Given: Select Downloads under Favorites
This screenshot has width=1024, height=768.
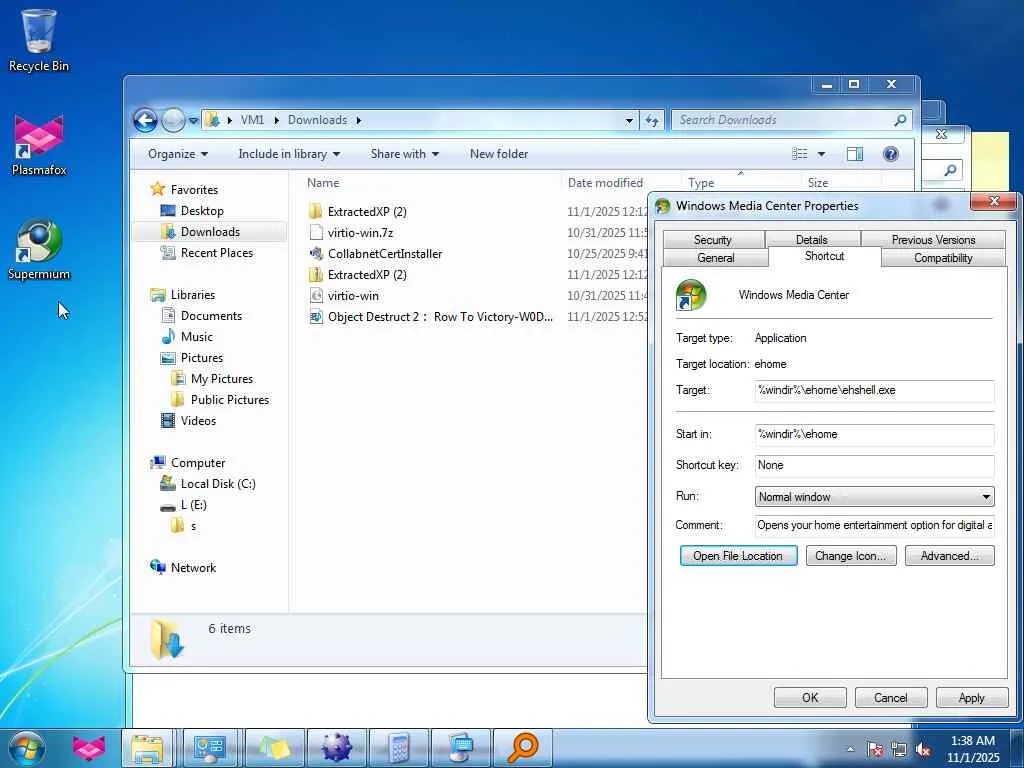Looking at the screenshot, I should tap(210, 232).
